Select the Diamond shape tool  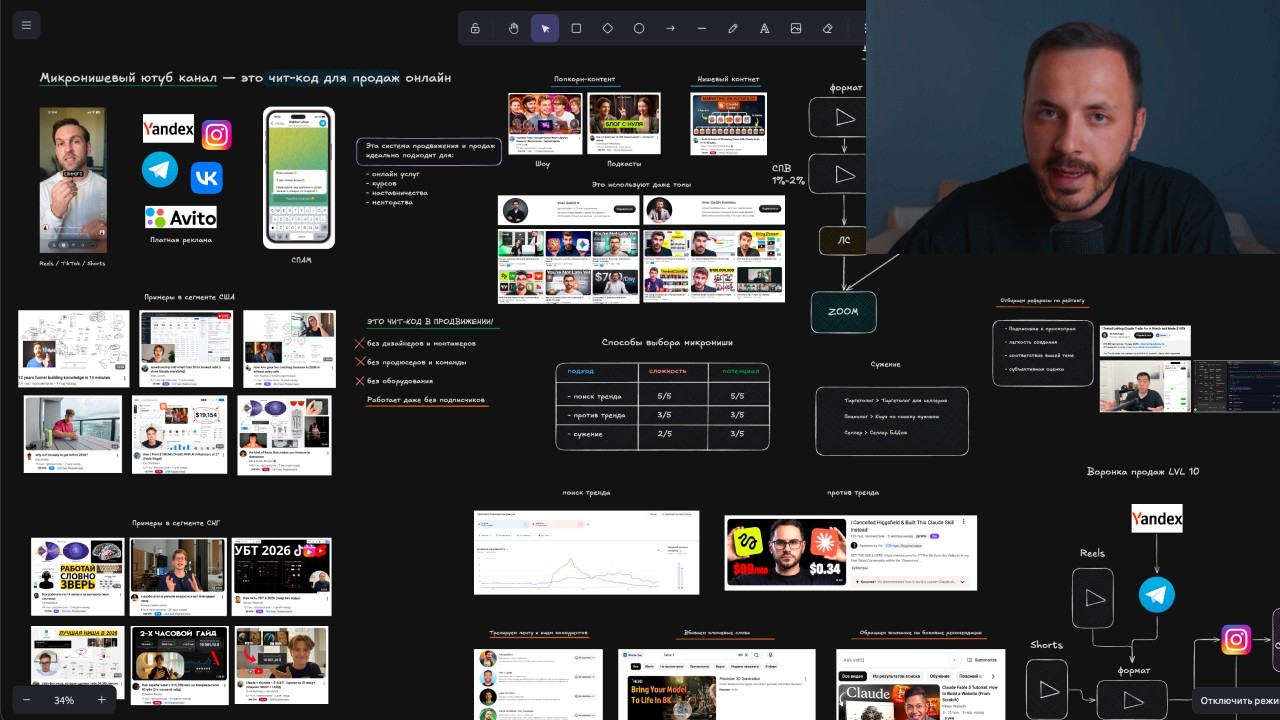point(607,28)
